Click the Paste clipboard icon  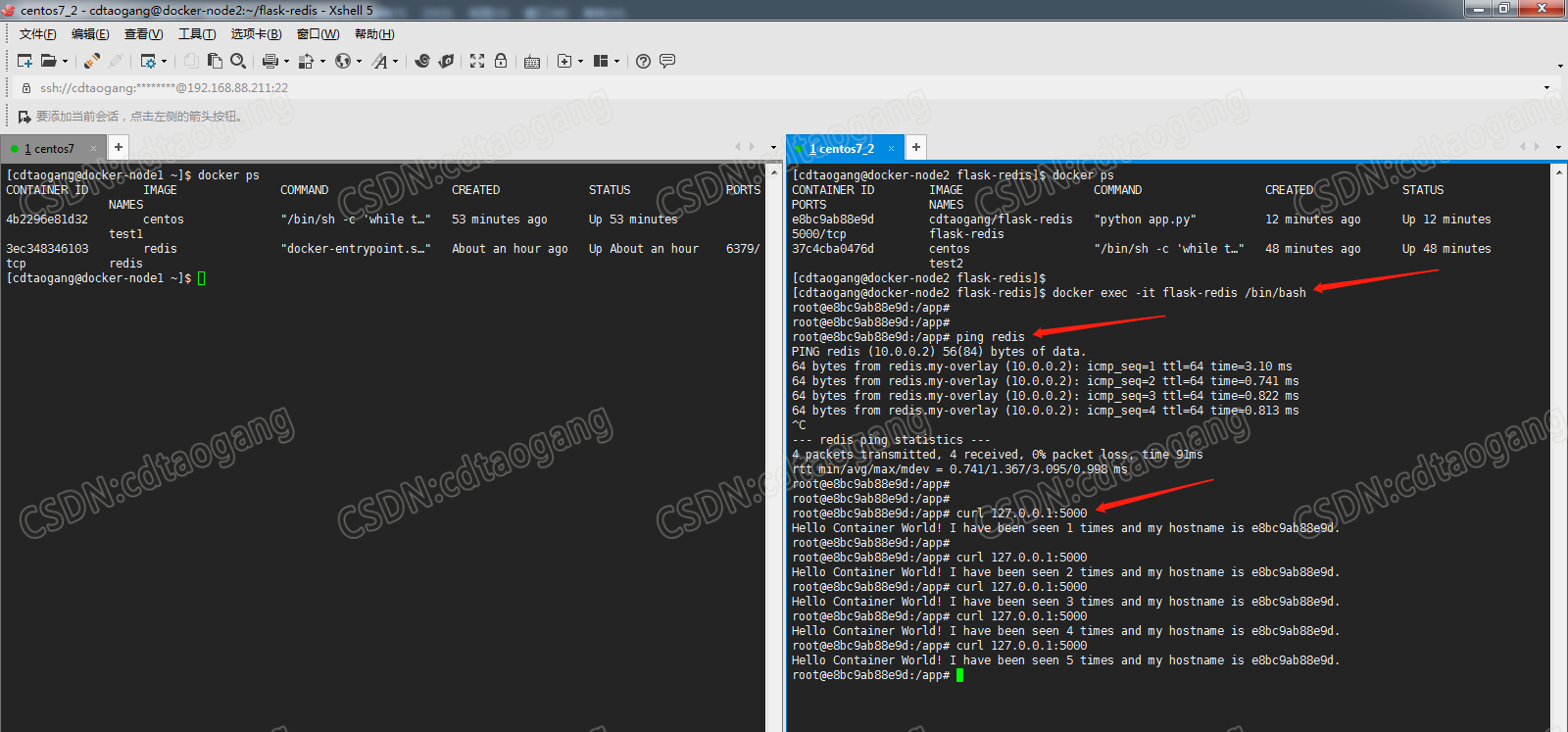tap(215, 61)
